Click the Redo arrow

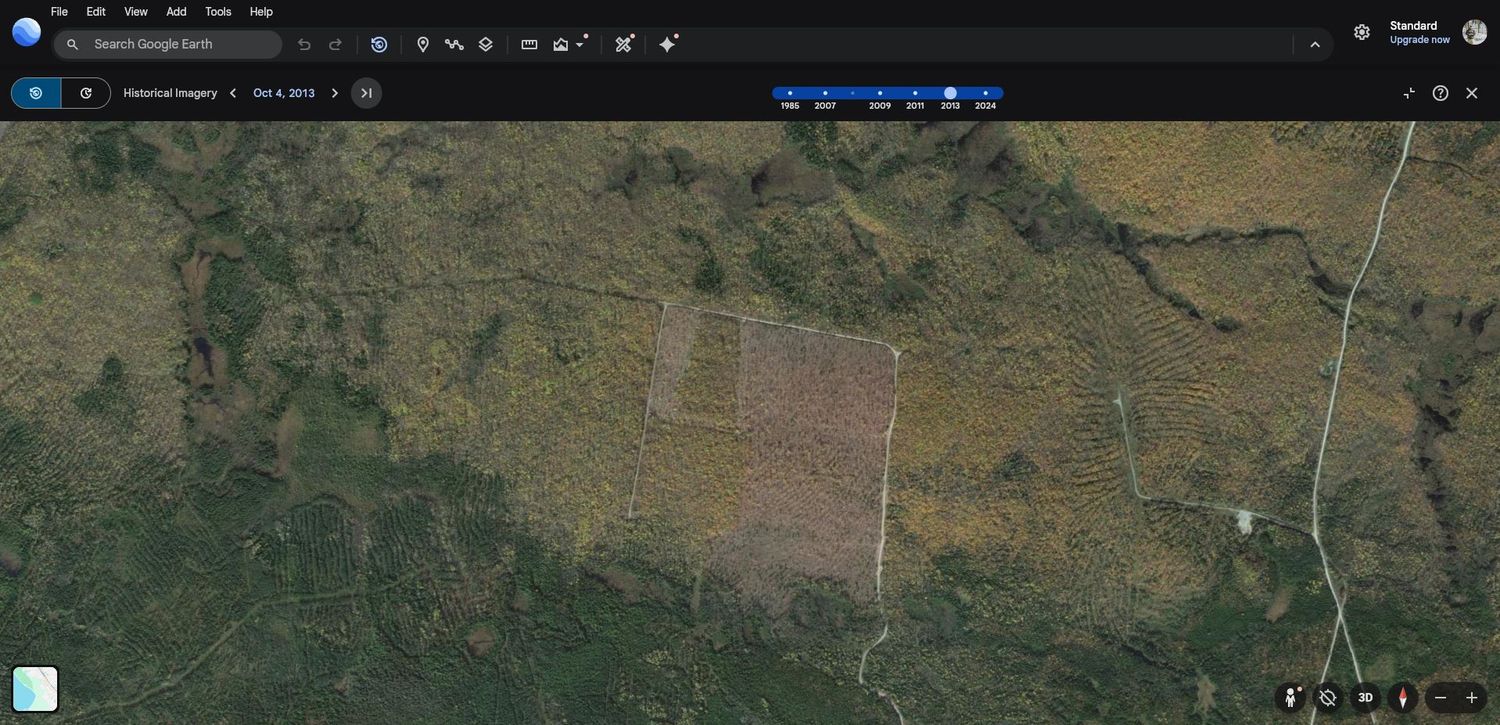point(335,44)
